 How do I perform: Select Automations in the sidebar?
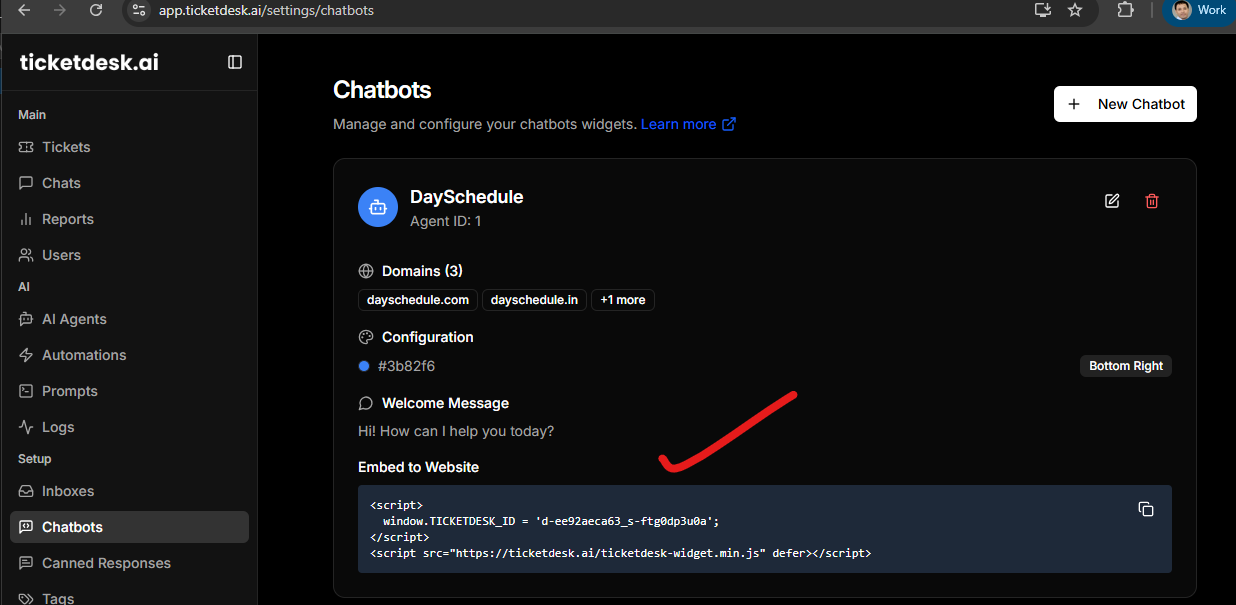pyautogui.click(x=84, y=355)
